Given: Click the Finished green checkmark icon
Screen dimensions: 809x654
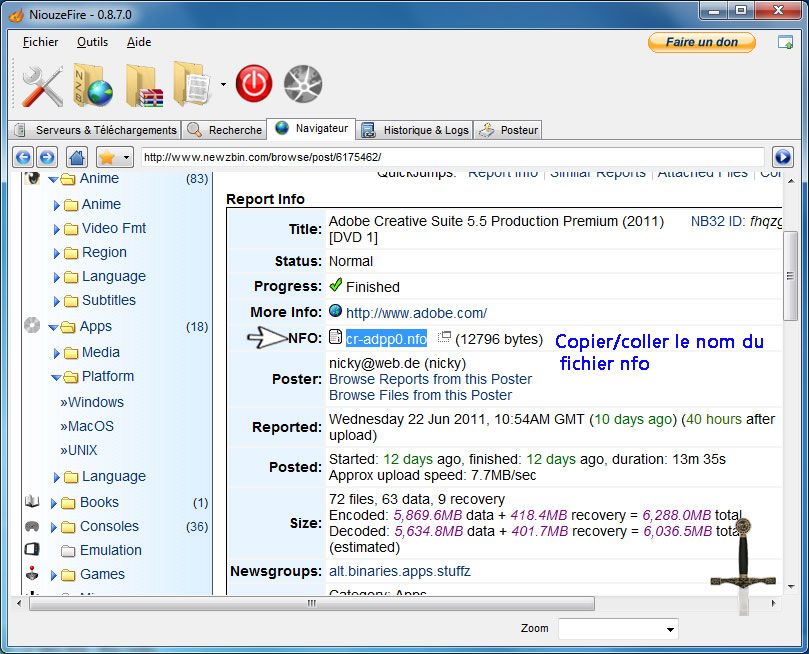Looking at the screenshot, I should (x=336, y=285).
